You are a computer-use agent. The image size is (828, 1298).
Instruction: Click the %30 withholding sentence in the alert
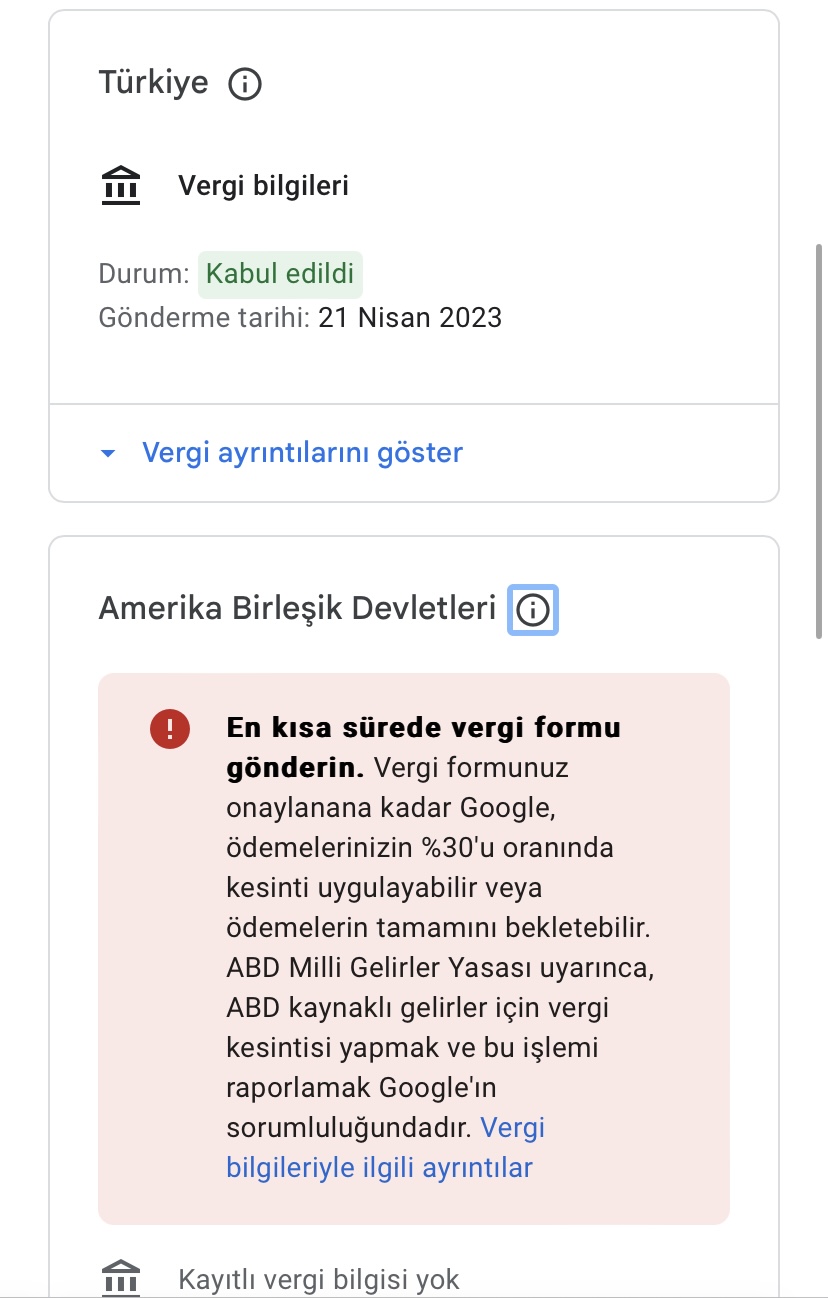[439, 848]
